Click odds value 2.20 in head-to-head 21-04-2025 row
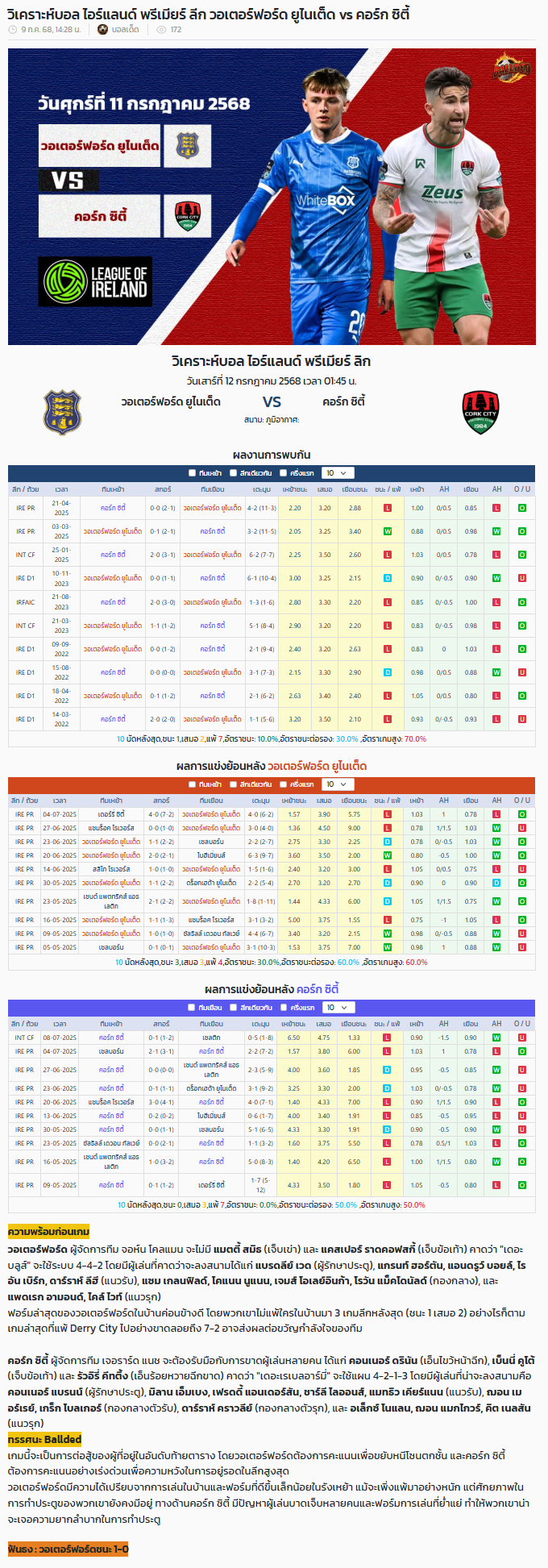Screen dimensions: 548x1568 pos(295,508)
